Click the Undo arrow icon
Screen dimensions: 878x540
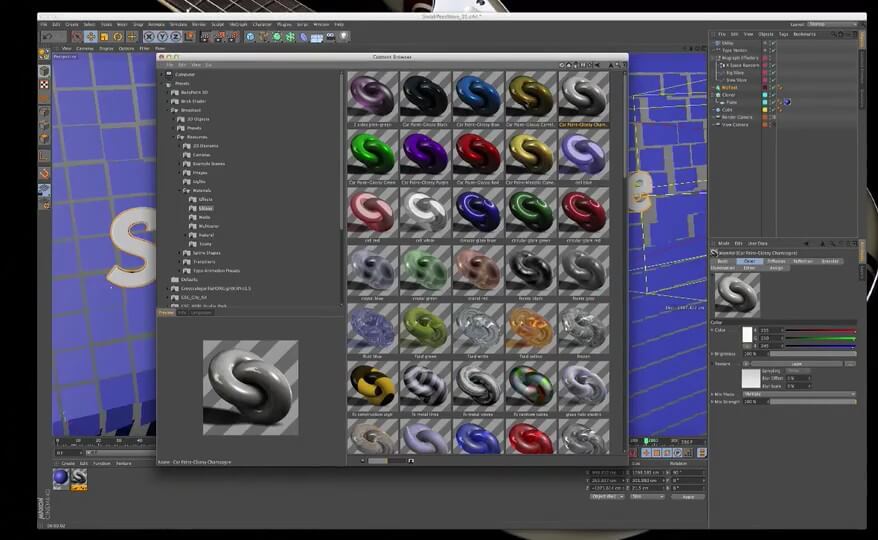pyautogui.click(x=46, y=37)
